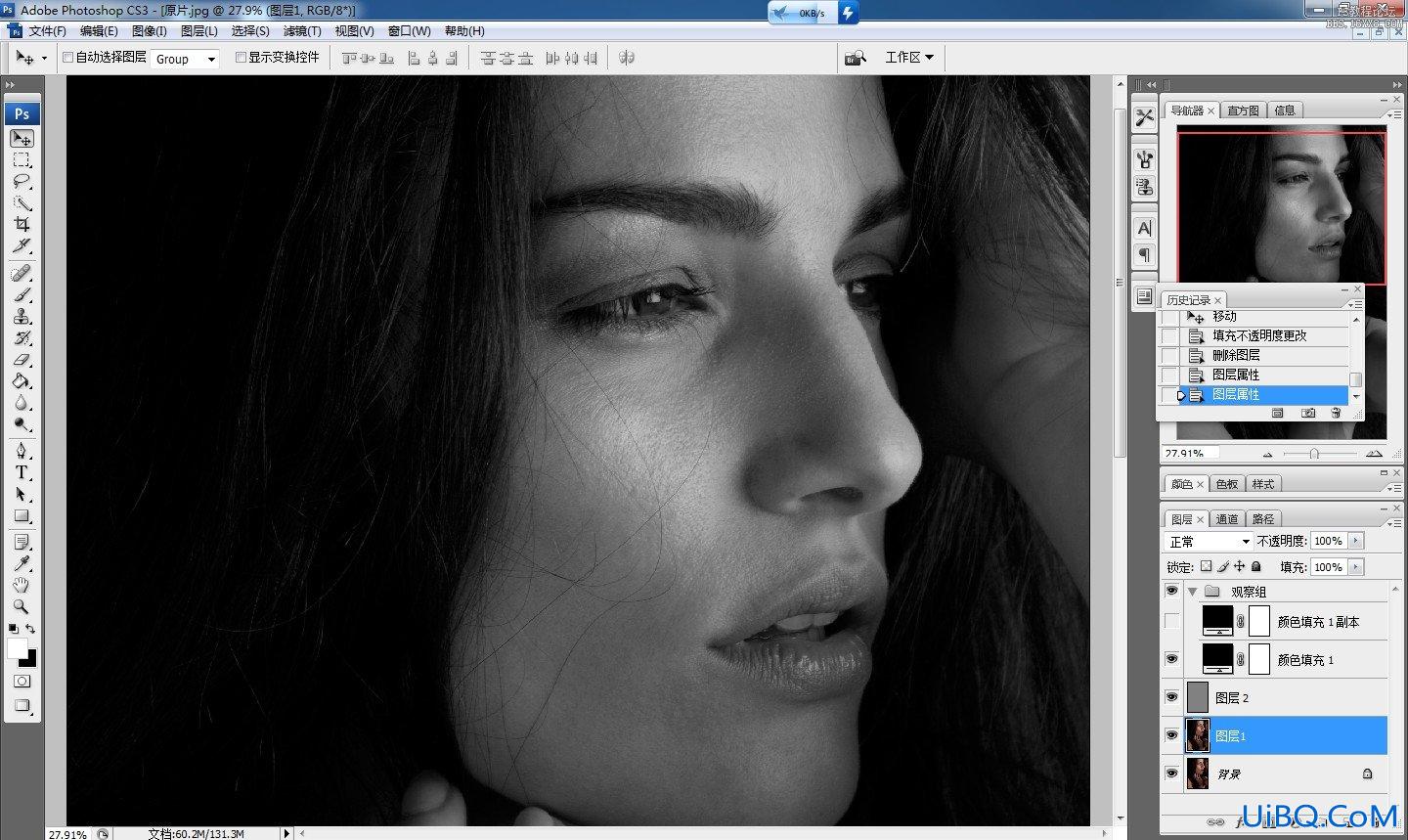The image size is (1408, 840).
Task: Enable 自动选择图层 checkbox
Action: [68, 58]
